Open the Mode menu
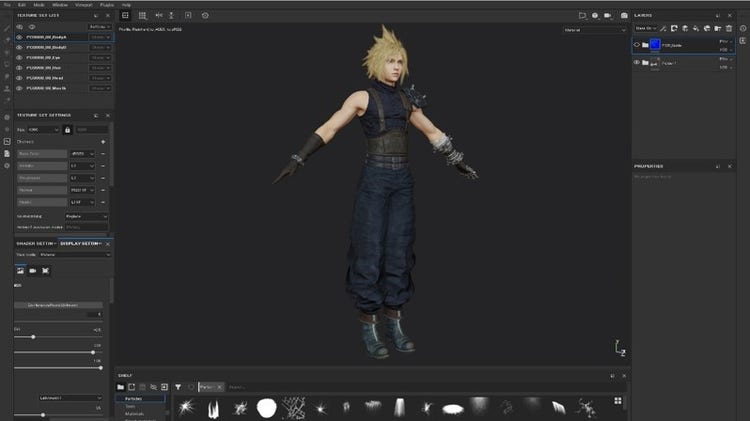This screenshot has width=750, height=421. [39, 5]
